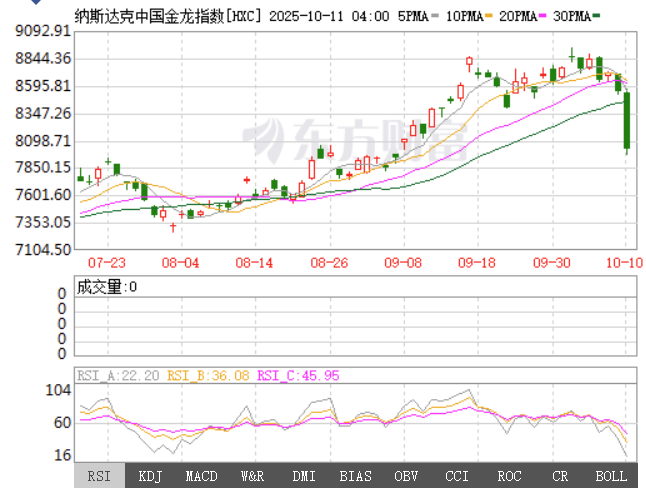Open the CR indicator tab
This screenshot has height=492, width=646.
coord(560,476)
